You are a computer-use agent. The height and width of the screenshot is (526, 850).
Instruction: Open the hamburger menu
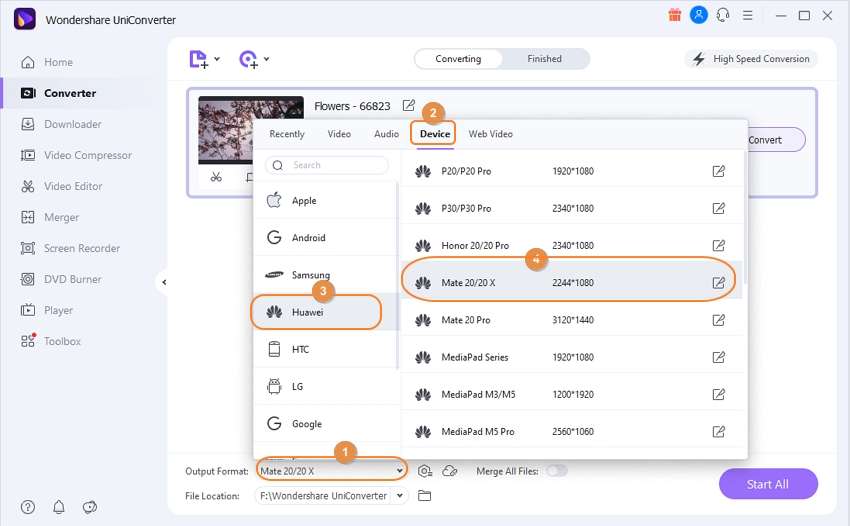(x=748, y=15)
